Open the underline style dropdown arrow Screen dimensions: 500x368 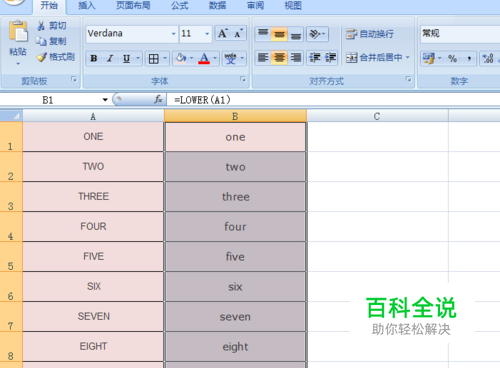coord(138,59)
